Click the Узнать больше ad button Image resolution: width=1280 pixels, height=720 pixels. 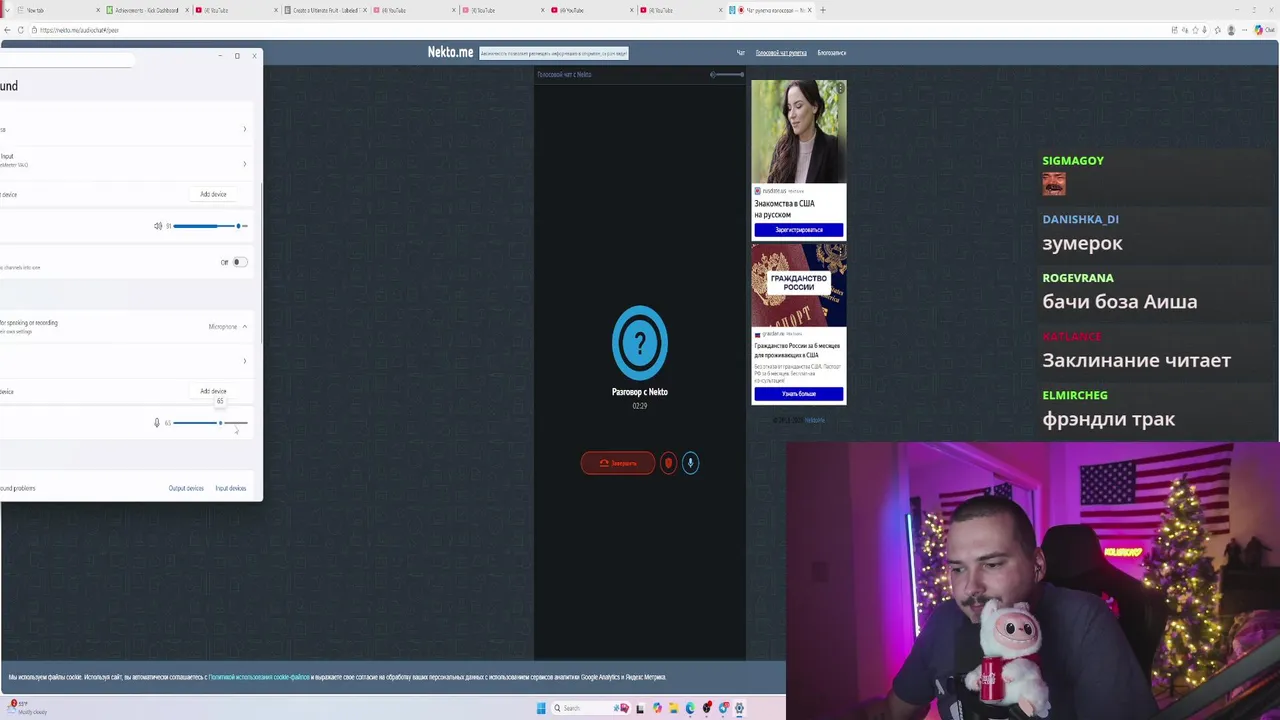[799, 394]
